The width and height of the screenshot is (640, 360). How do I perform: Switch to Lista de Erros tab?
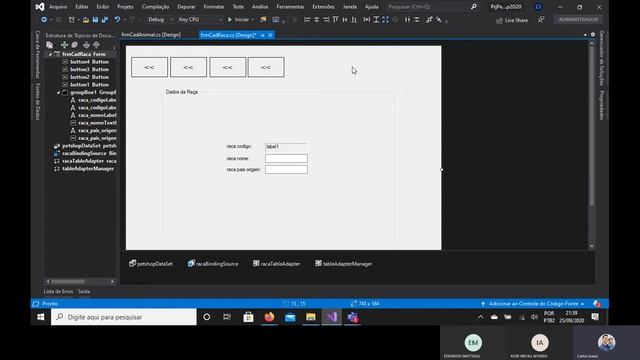coord(58,291)
